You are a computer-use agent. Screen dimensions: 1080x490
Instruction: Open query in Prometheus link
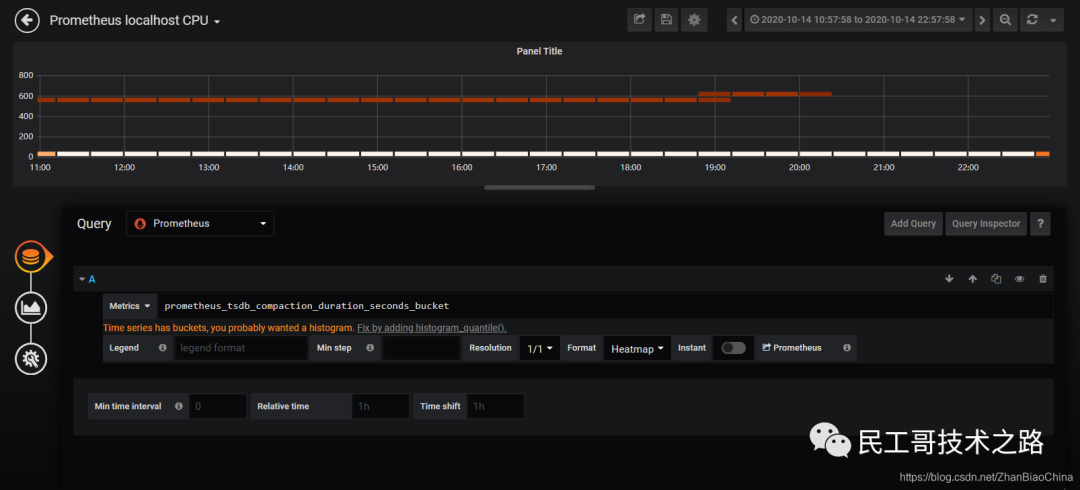791,348
